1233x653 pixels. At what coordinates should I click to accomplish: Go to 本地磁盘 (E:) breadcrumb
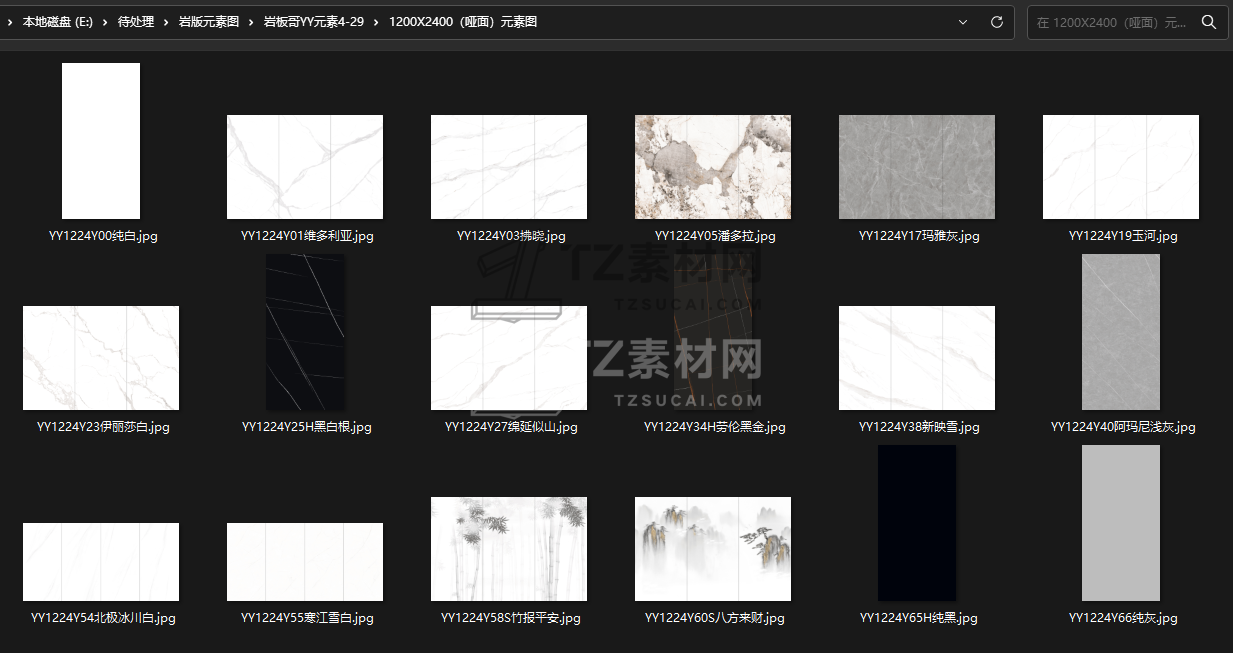click(x=57, y=22)
